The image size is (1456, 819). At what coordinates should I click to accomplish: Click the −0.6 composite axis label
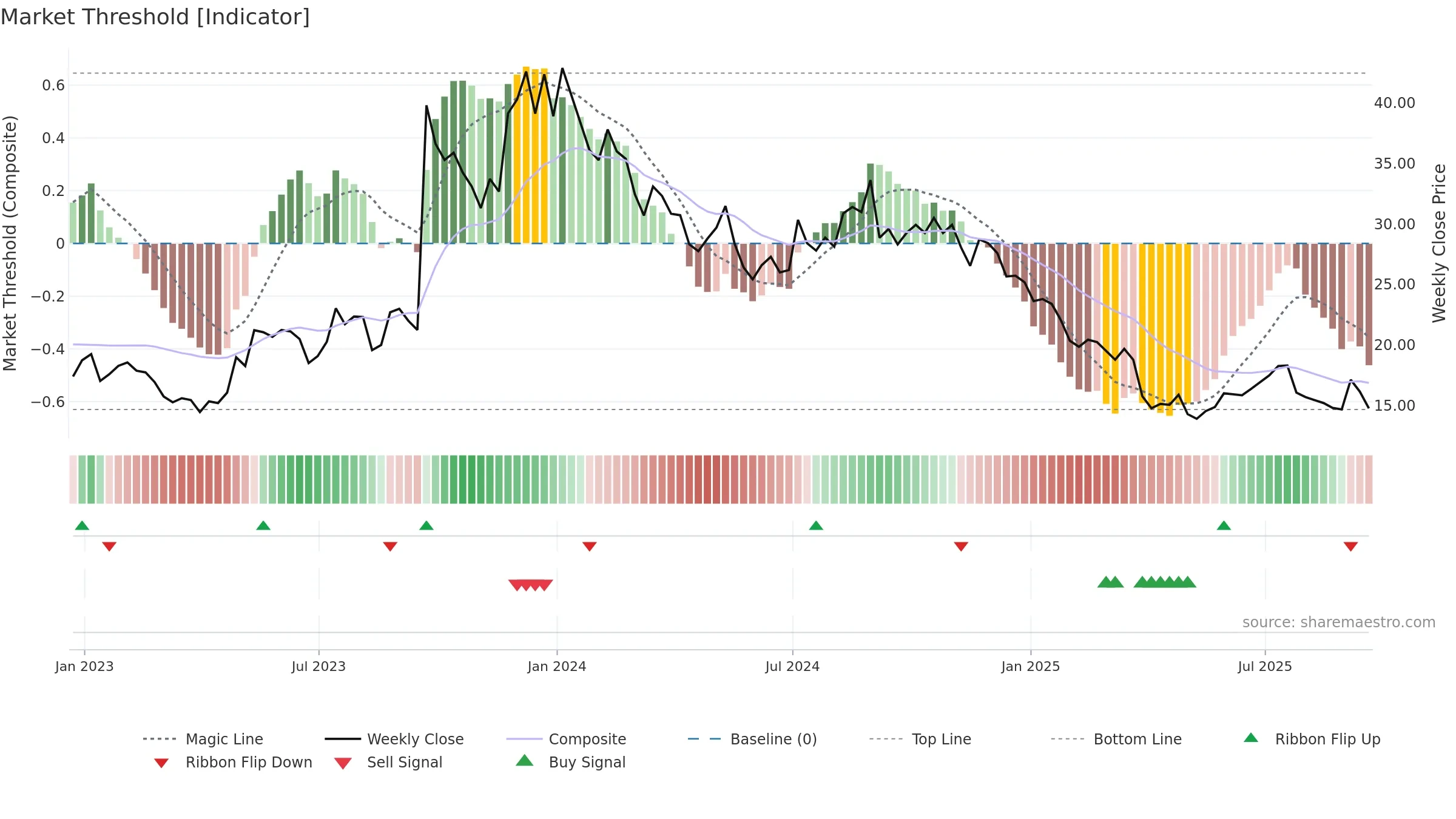pyautogui.click(x=48, y=402)
